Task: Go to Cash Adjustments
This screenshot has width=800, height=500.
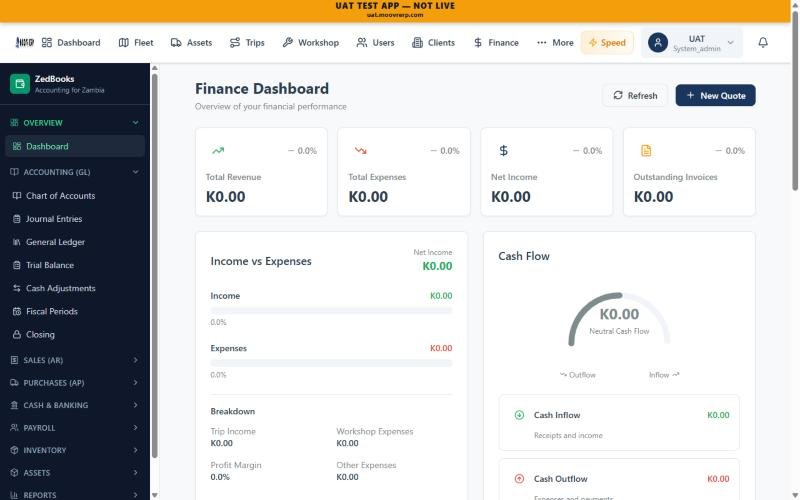Action: (x=74, y=288)
